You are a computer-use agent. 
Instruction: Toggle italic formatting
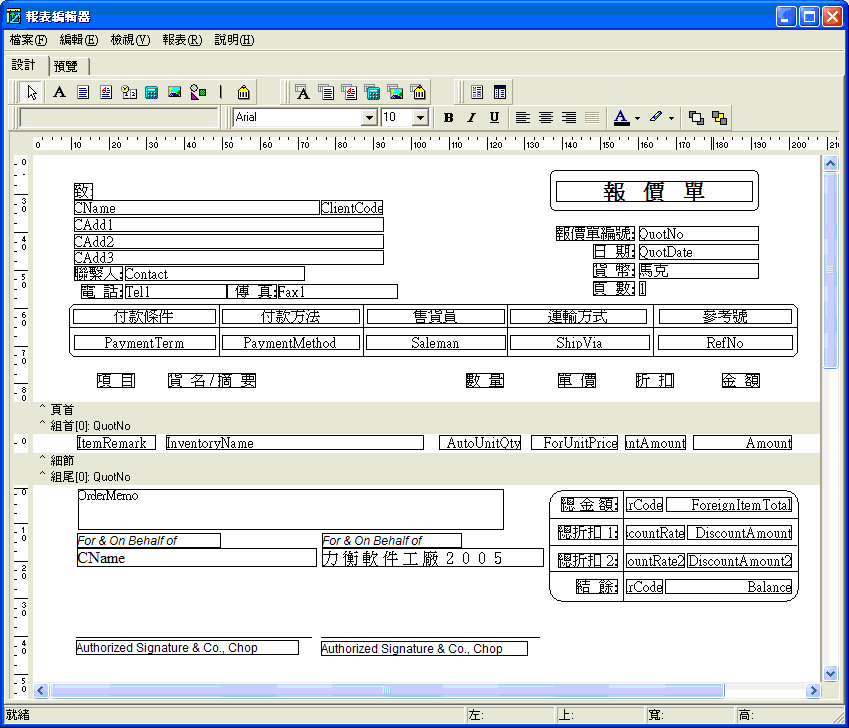tap(472, 117)
